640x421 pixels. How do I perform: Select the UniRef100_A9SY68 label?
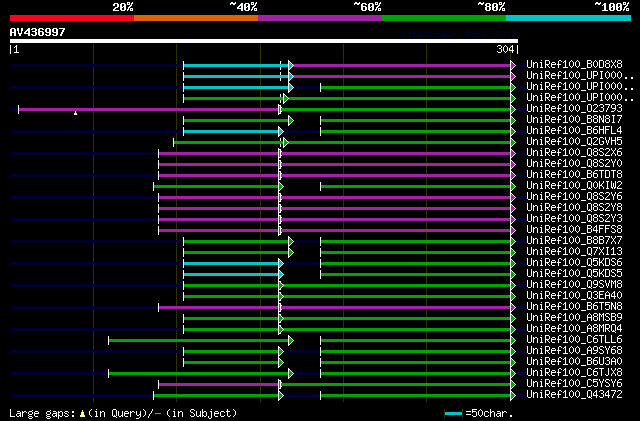pos(574,351)
